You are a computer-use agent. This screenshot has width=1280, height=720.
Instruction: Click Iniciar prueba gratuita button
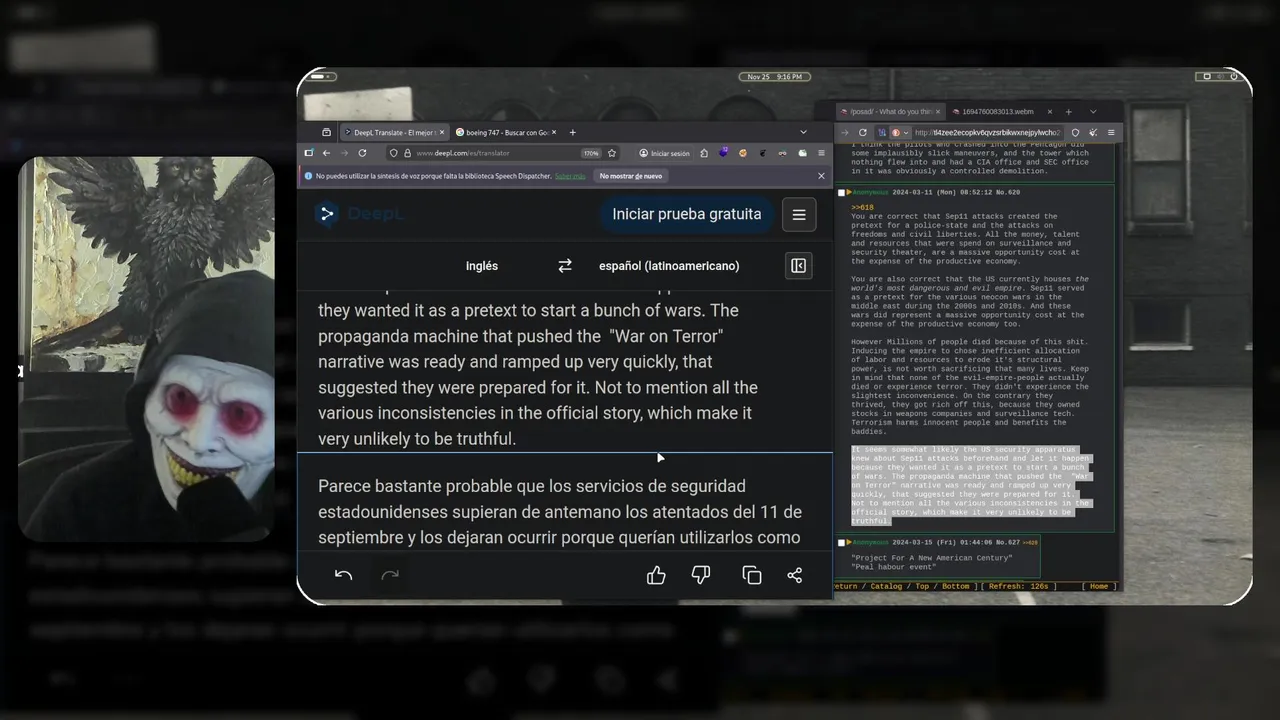(687, 214)
